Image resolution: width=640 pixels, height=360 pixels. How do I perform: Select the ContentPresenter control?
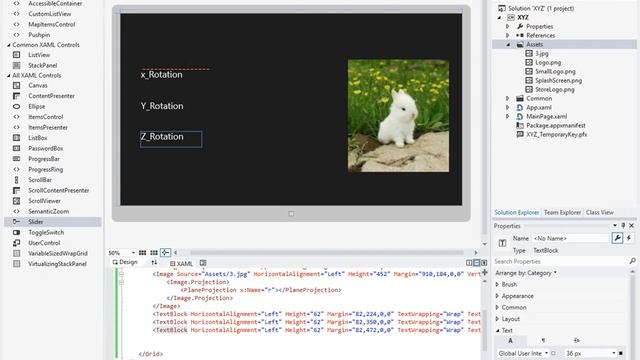pos(51,96)
